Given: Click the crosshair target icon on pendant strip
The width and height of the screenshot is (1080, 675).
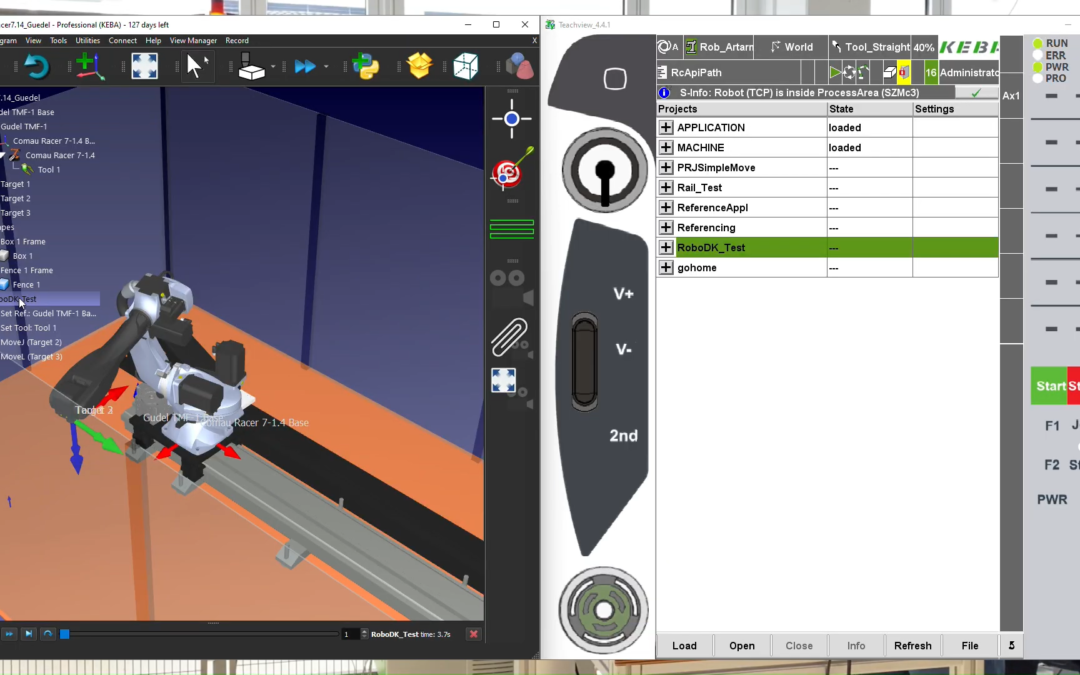Looking at the screenshot, I should click(x=511, y=119).
